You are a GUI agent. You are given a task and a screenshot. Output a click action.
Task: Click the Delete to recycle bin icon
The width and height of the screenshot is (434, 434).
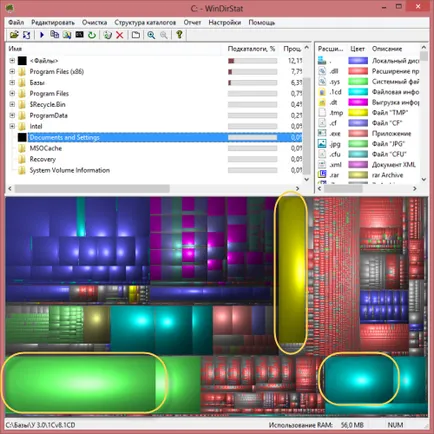107,35
